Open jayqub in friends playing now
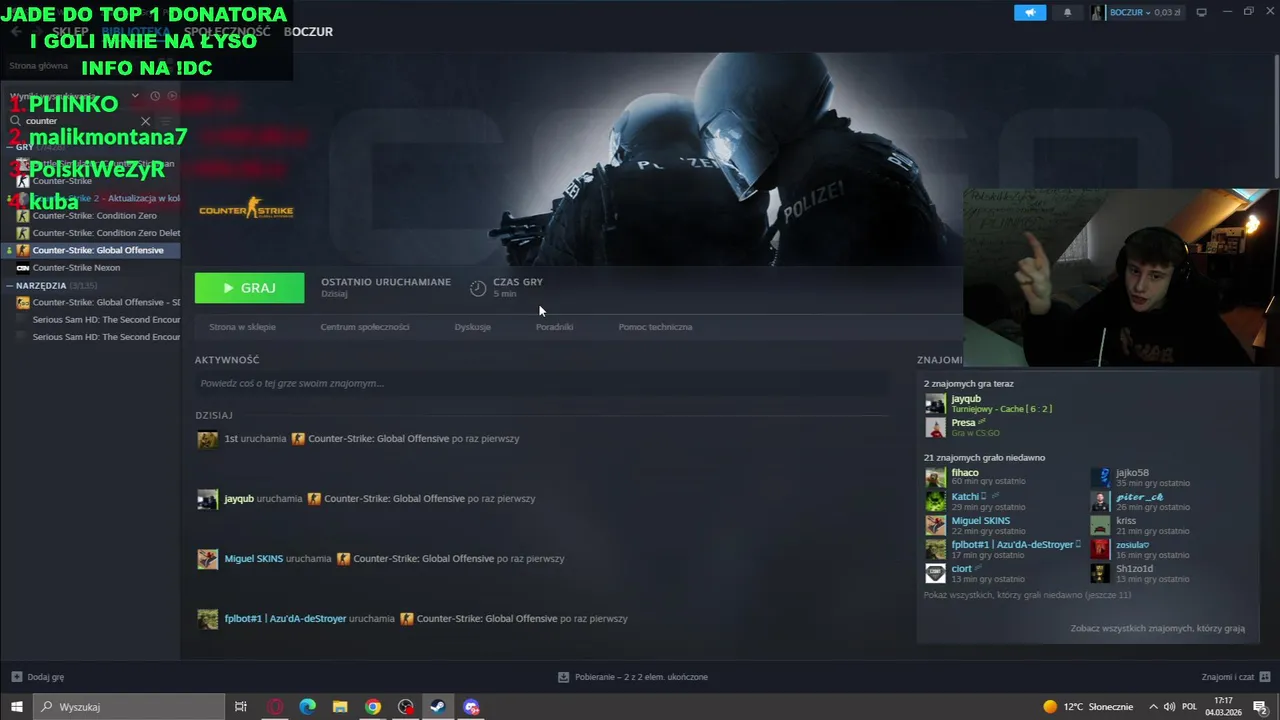Screen dimensions: 1280x720 (x=966, y=399)
